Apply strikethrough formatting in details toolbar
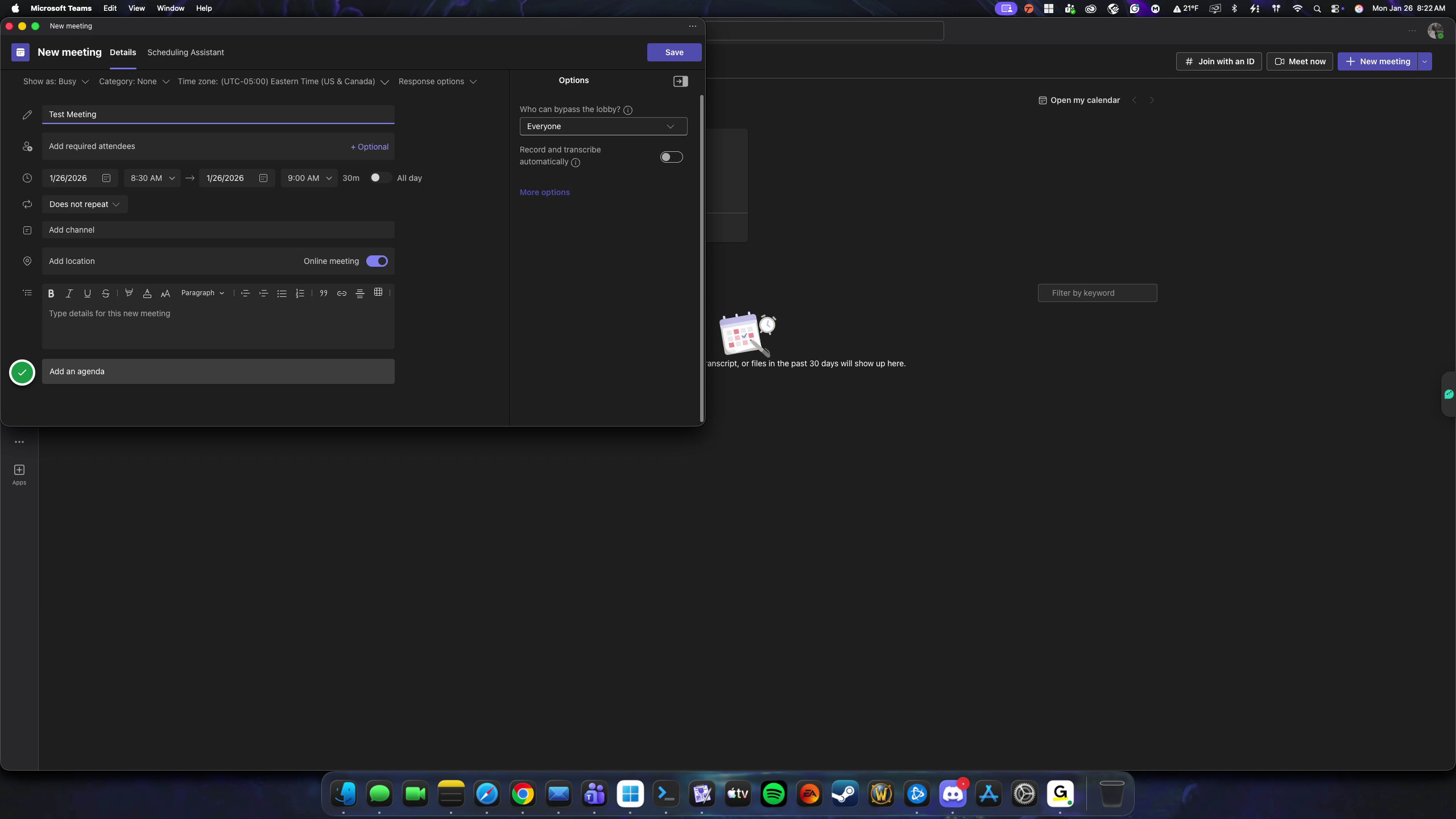Image resolution: width=1456 pixels, height=819 pixels. tap(106, 293)
